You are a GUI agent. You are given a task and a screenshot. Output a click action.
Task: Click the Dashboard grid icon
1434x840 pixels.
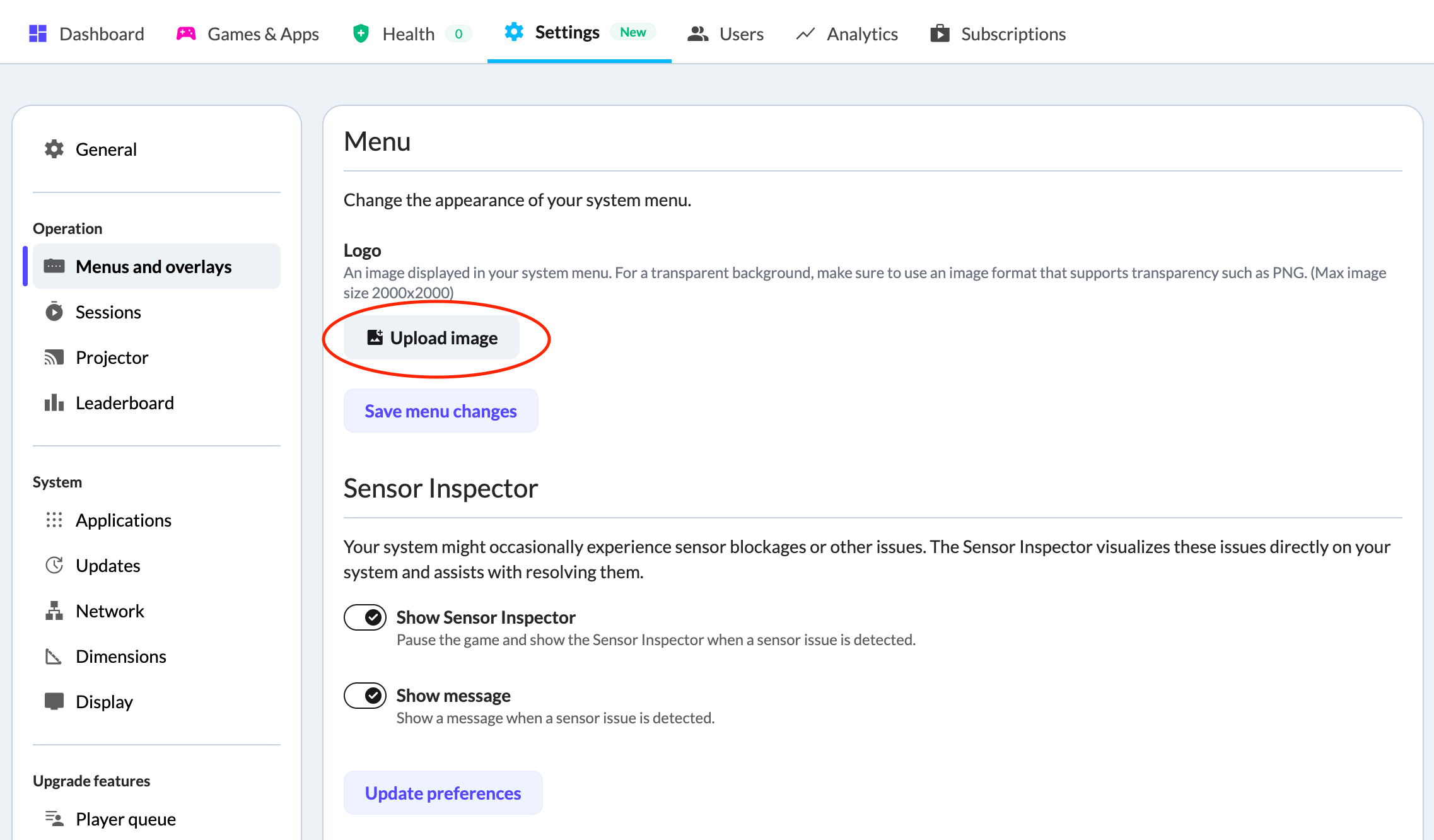38,34
